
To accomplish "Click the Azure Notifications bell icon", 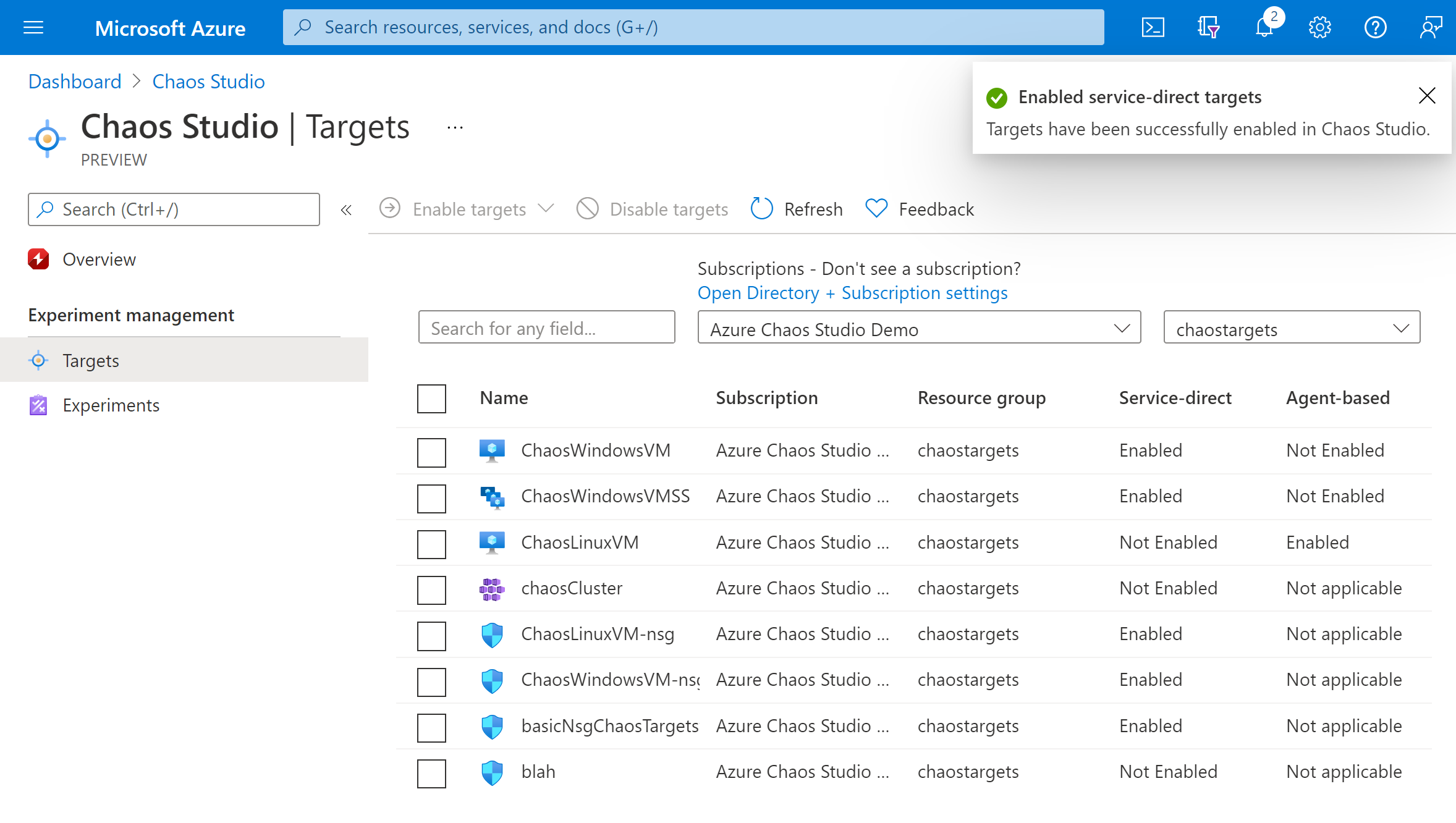I will point(1264,26).
